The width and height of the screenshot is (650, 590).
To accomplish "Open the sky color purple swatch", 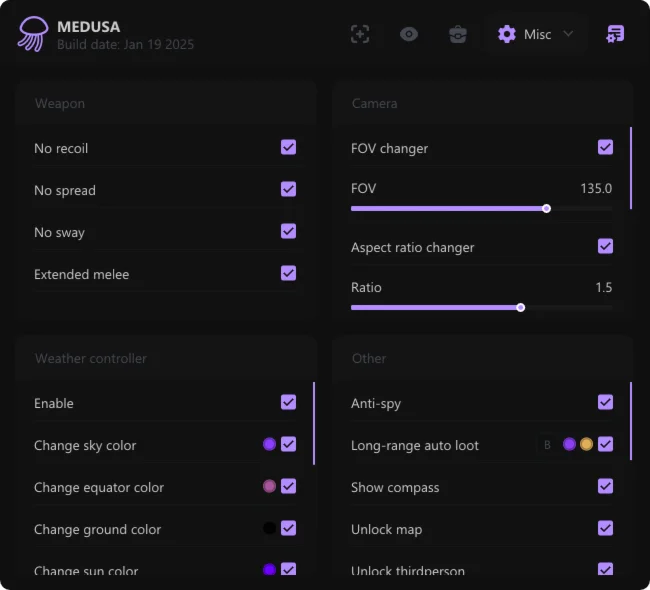I will pos(269,445).
